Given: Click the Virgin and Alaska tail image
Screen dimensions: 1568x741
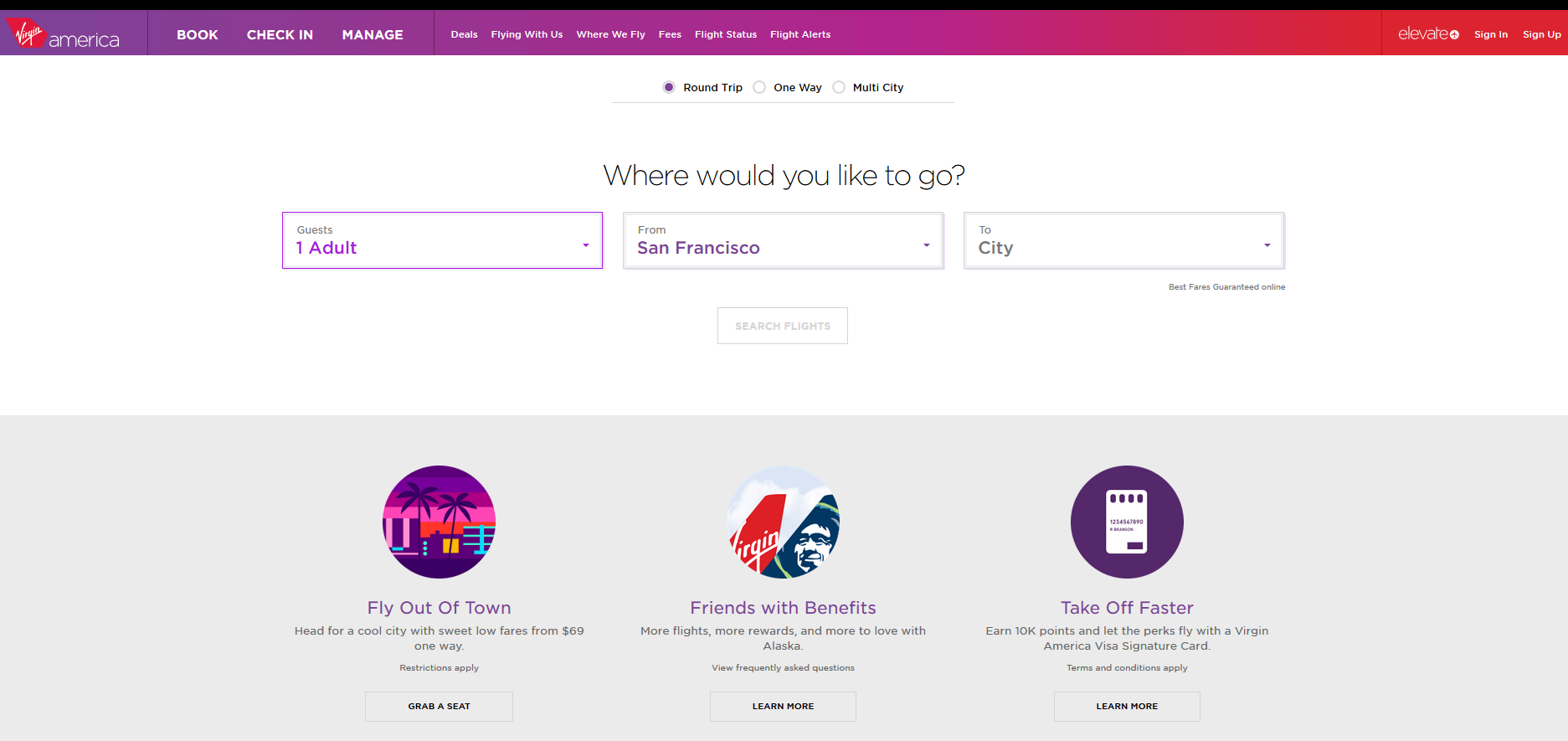Looking at the screenshot, I should tap(783, 522).
